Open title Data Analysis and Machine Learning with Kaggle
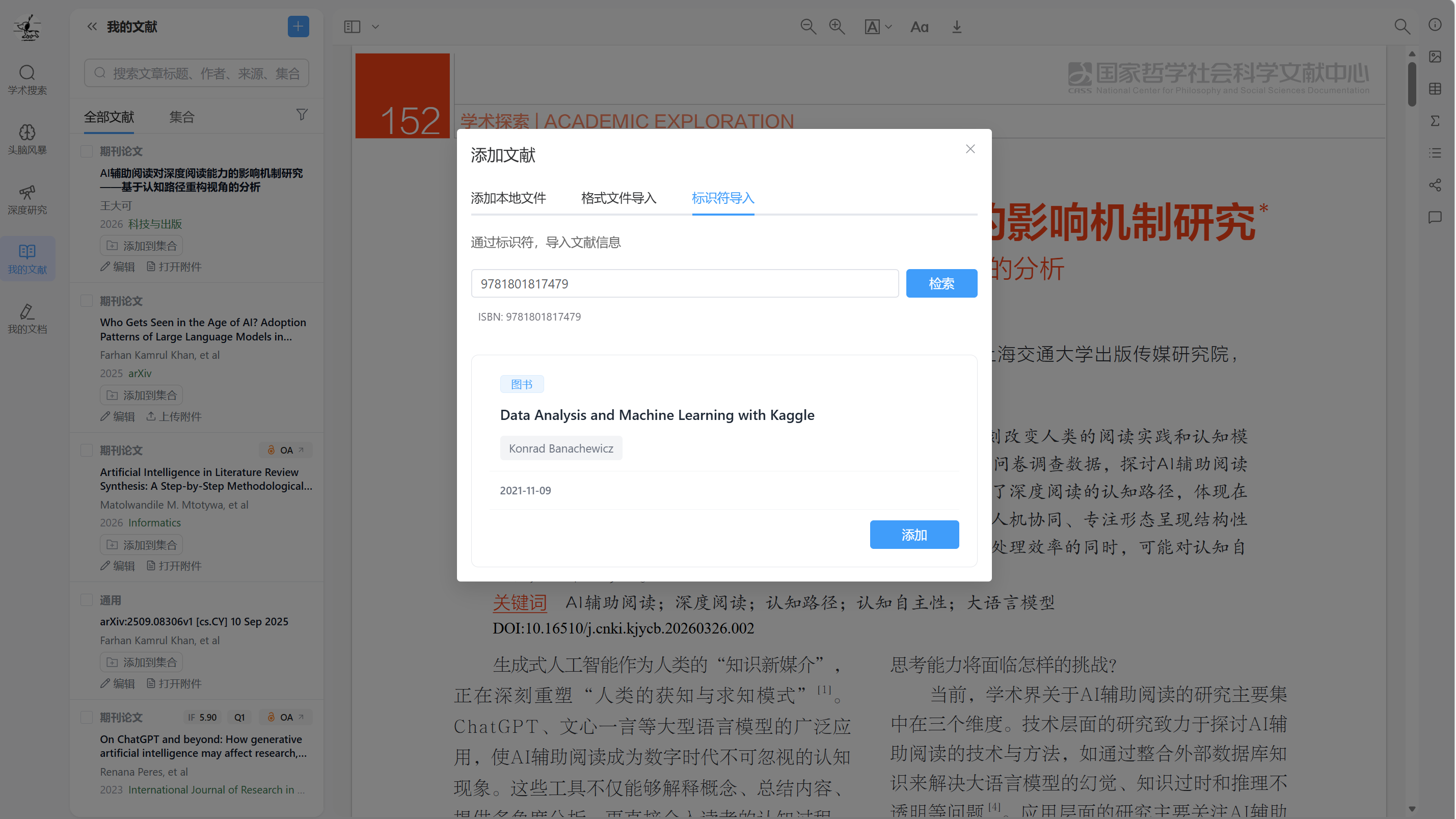This screenshot has width=1456, height=819. 657,415
